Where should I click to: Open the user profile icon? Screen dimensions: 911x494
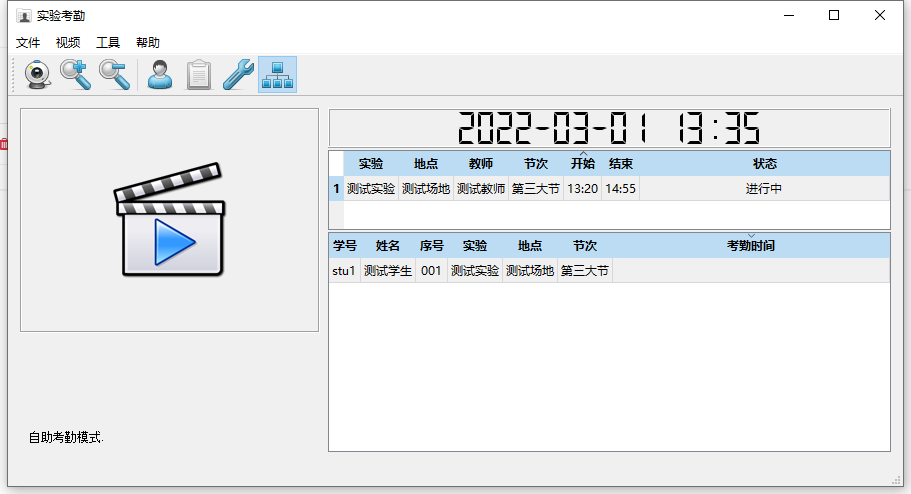[159, 75]
